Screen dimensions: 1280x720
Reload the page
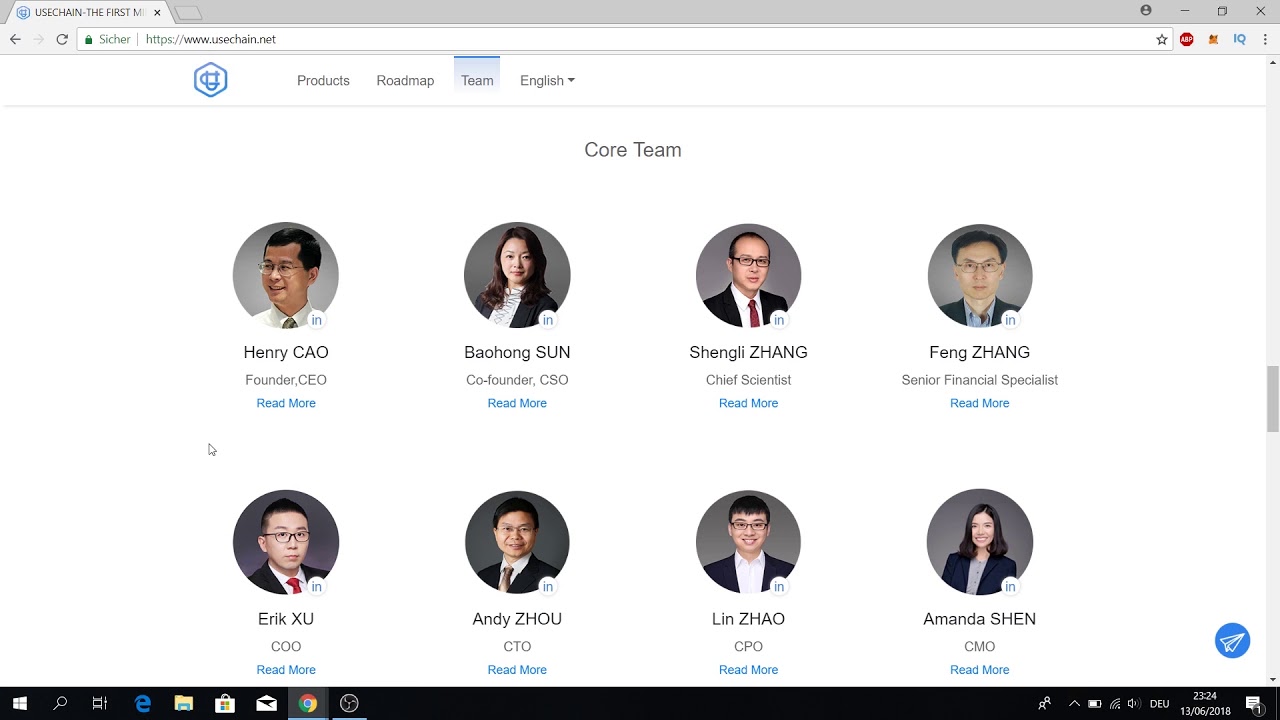click(x=62, y=40)
